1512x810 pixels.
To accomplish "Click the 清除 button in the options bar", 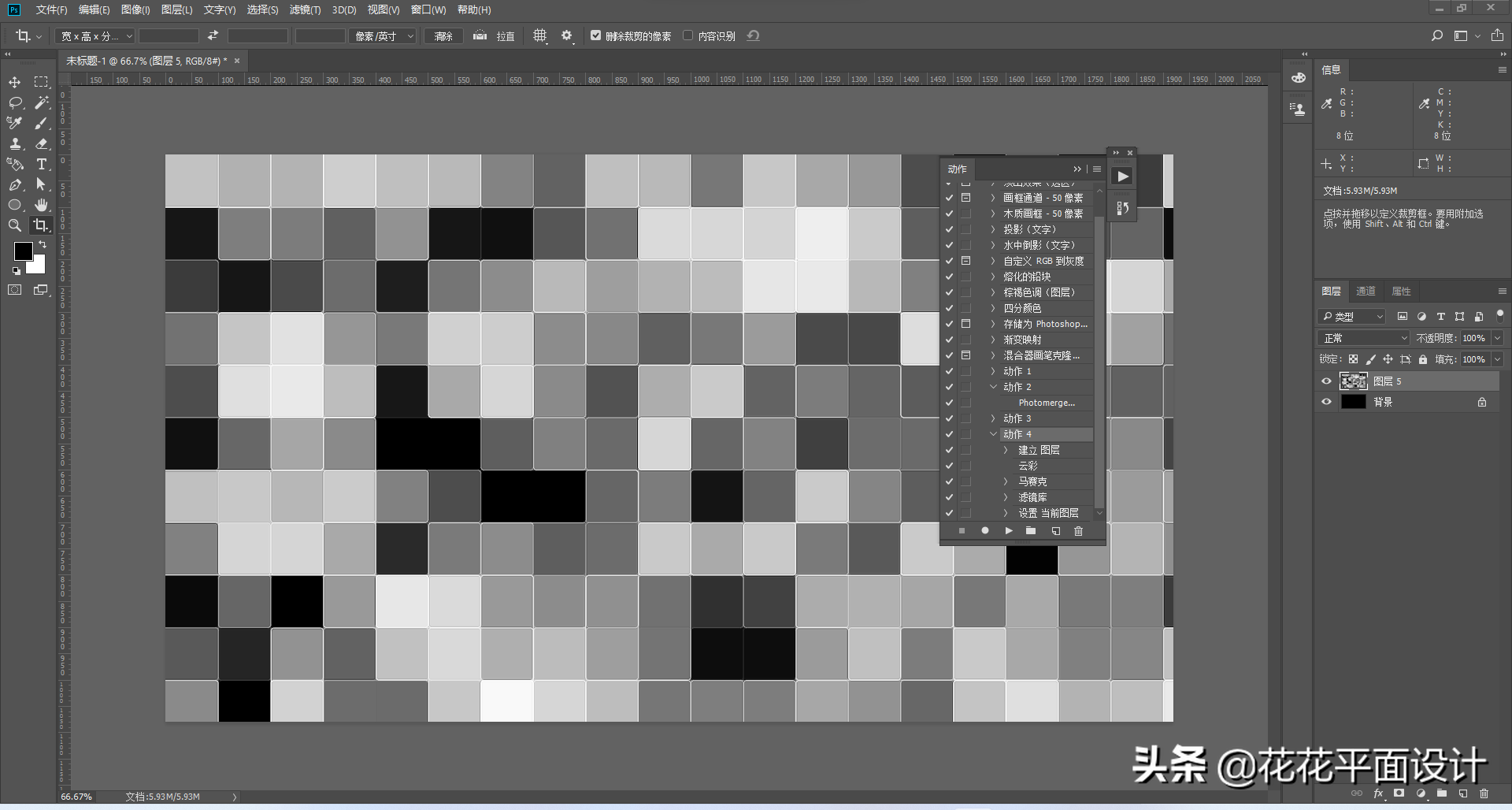I will [443, 35].
